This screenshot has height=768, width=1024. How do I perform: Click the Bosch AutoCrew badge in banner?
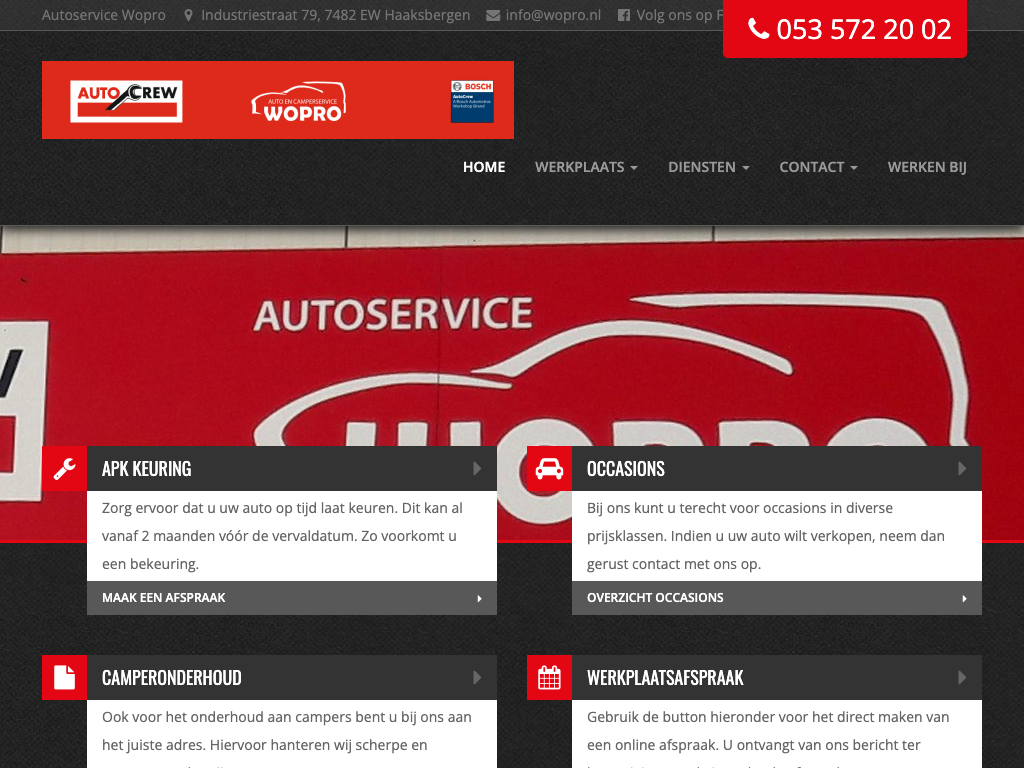472,101
